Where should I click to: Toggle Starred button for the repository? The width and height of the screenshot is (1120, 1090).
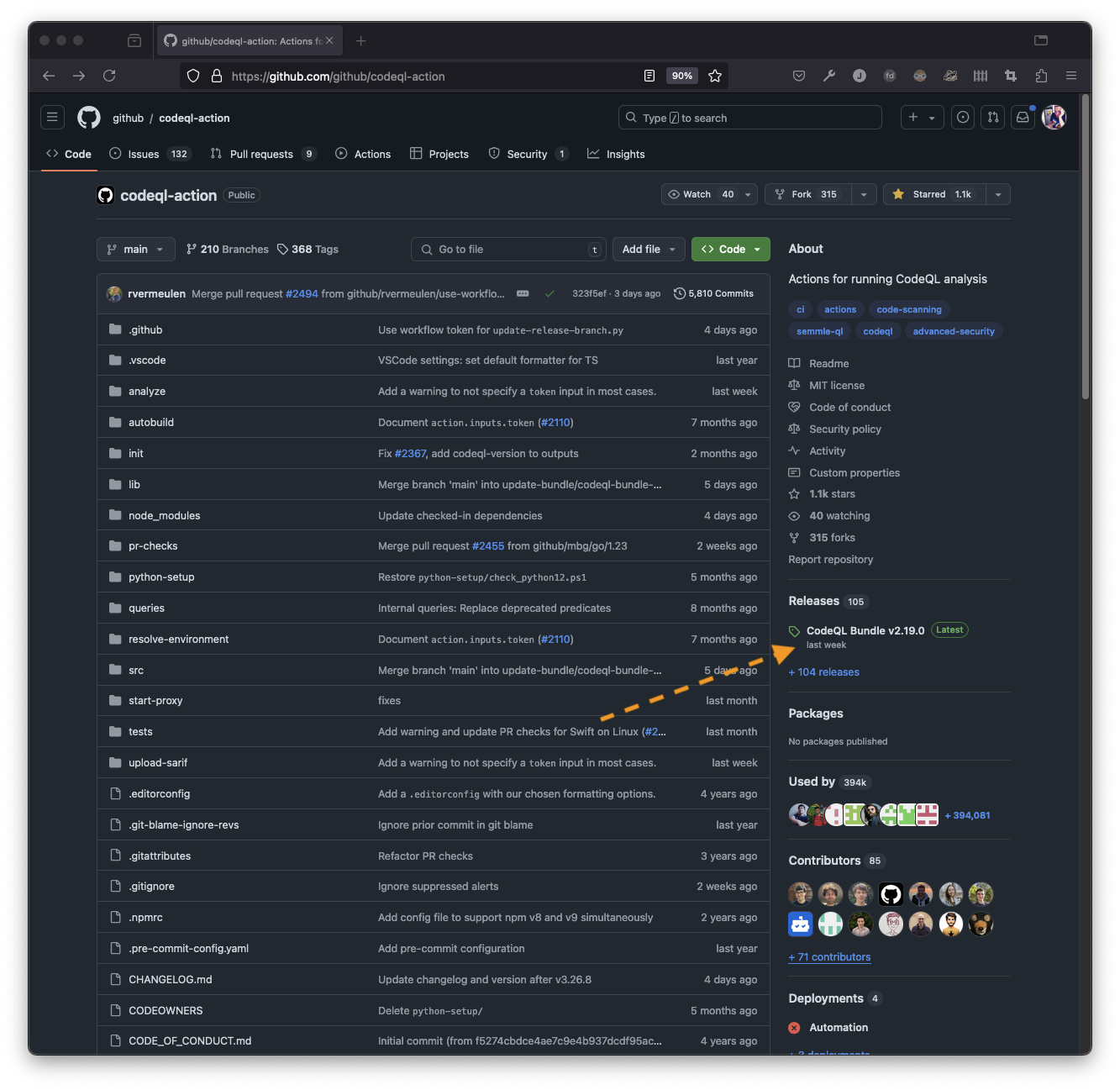(x=934, y=194)
